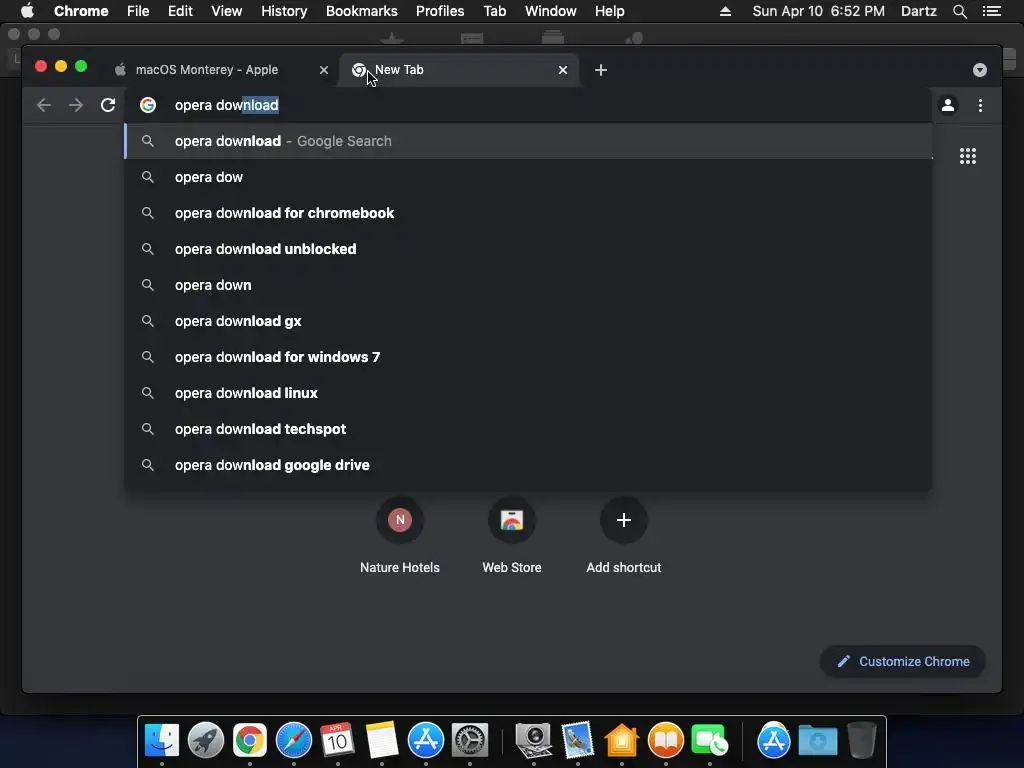Reload the page with the refresh icon

(x=108, y=105)
